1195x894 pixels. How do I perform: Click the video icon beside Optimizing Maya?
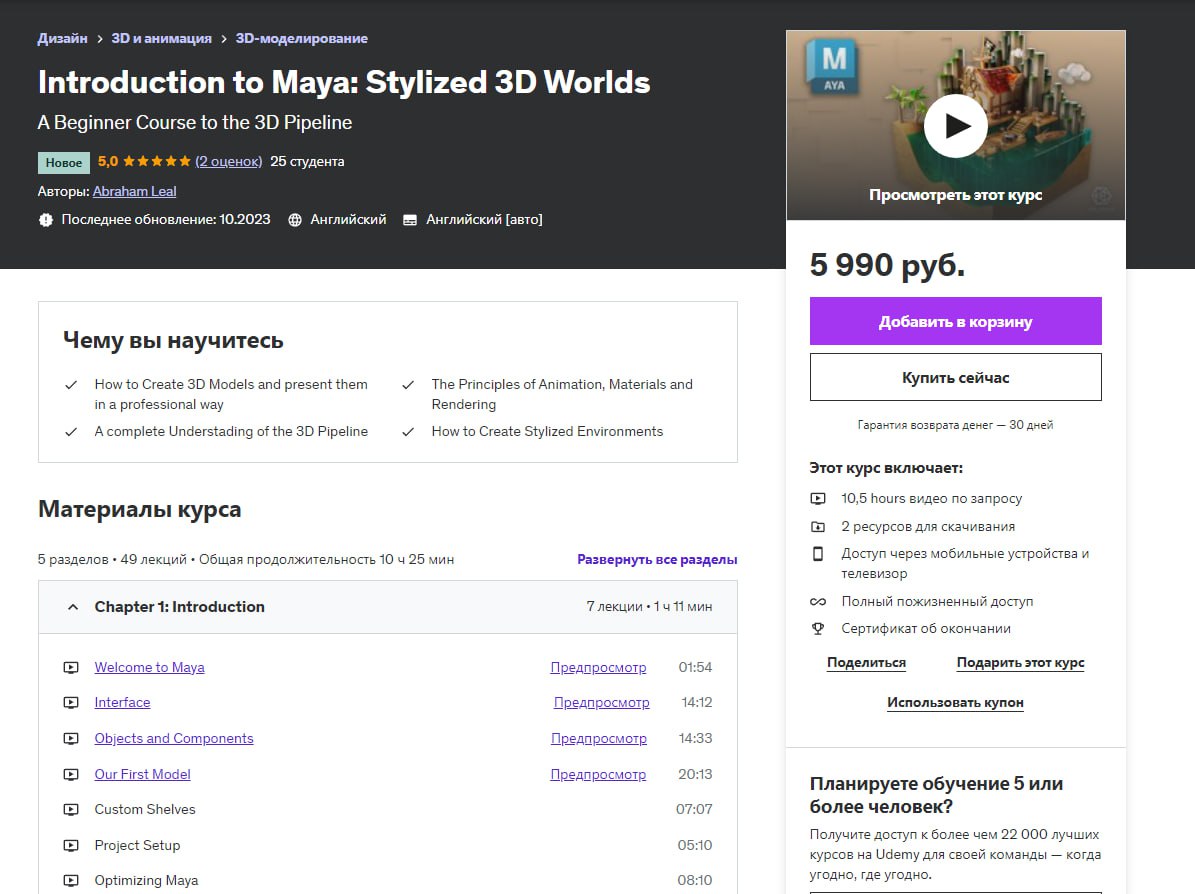point(71,880)
